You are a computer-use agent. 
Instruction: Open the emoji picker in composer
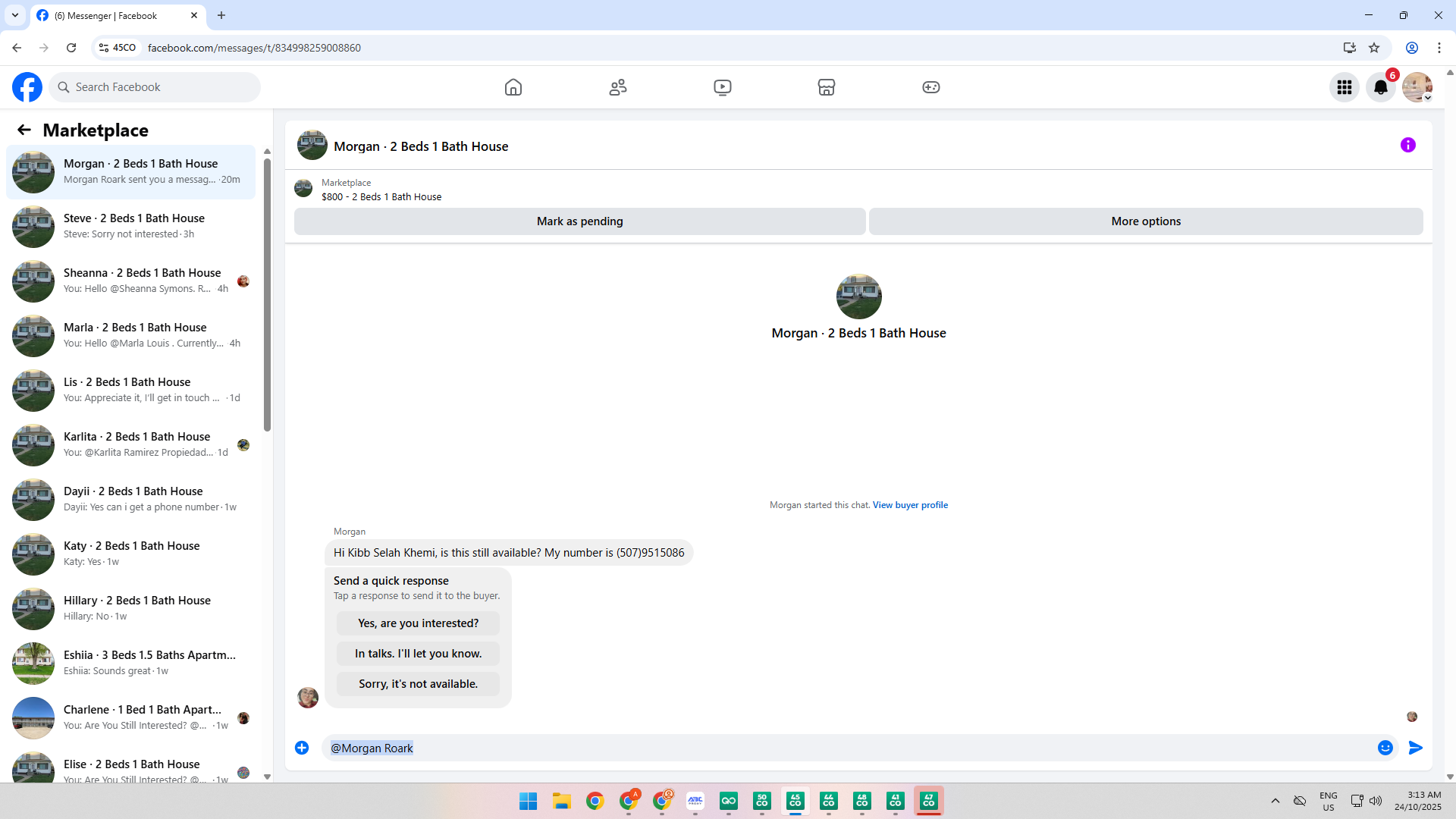click(x=1385, y=748)
